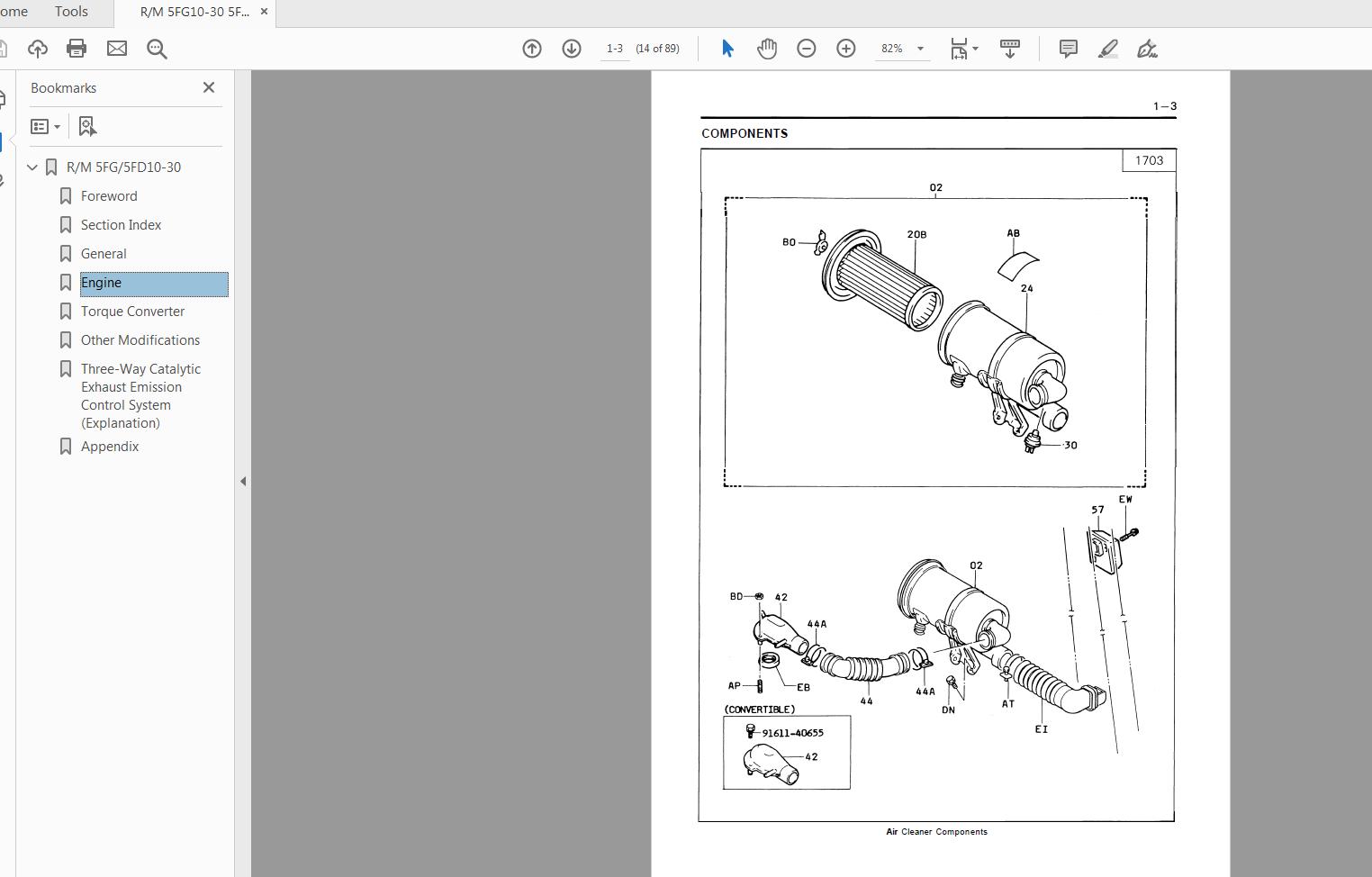Open the find text magnifier icon

(x=157, y=49)
